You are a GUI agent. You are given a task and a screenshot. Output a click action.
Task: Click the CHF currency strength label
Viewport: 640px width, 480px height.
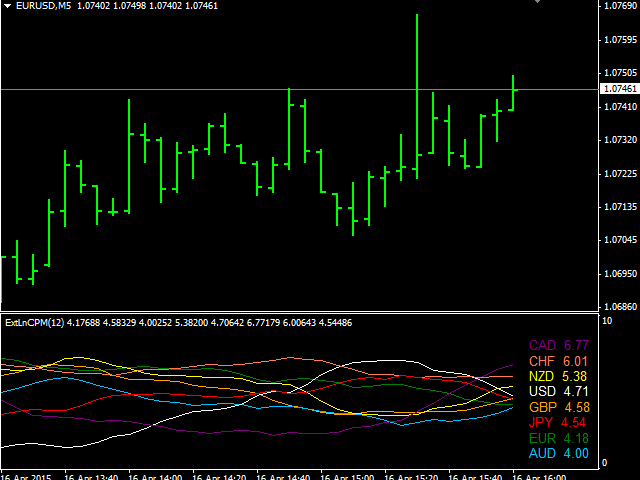click(542, 361)
